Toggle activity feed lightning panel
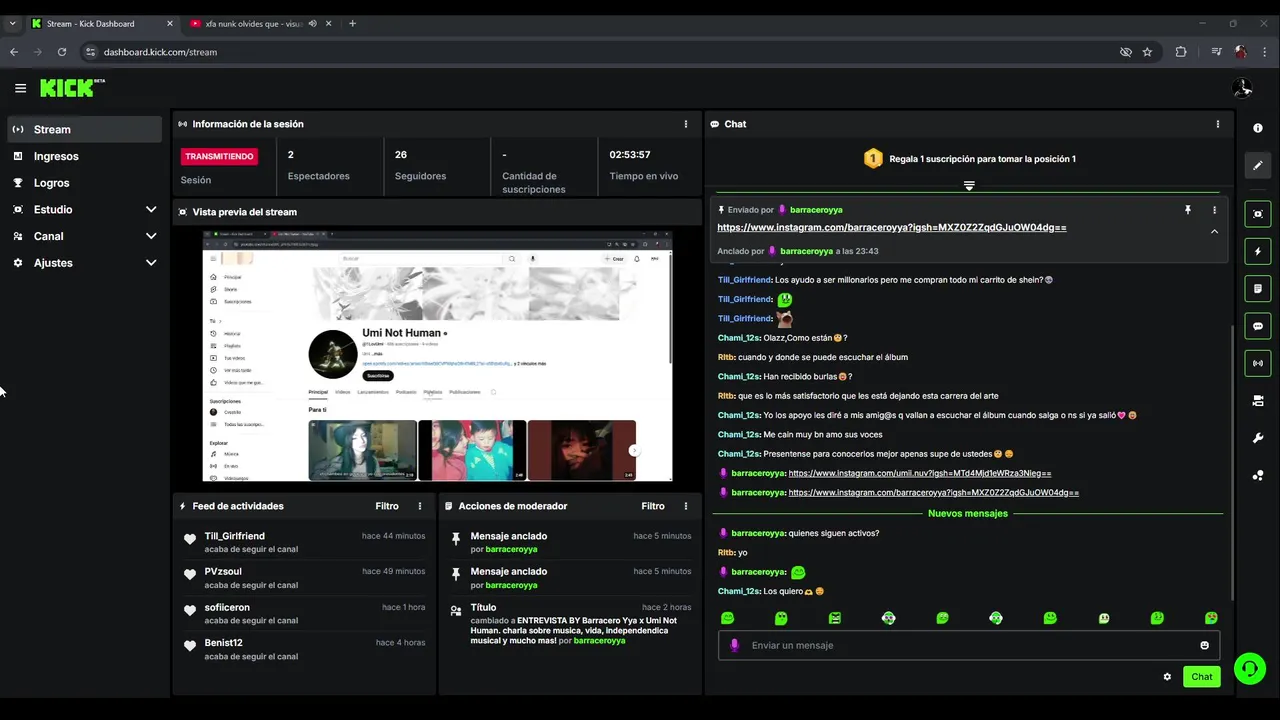The height and width of the screenshot is (720, 1280). pyautogui.click(x=1258, y=251)
